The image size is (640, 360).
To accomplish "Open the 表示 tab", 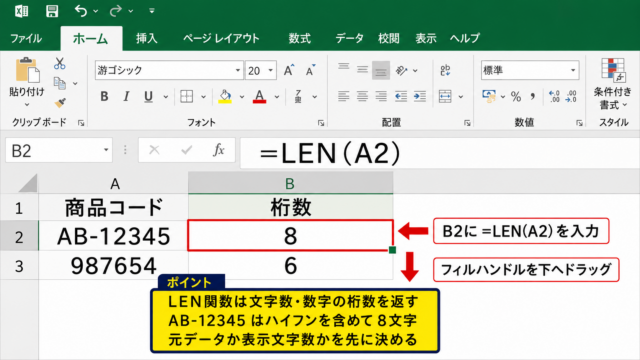I will click(426, 39).
